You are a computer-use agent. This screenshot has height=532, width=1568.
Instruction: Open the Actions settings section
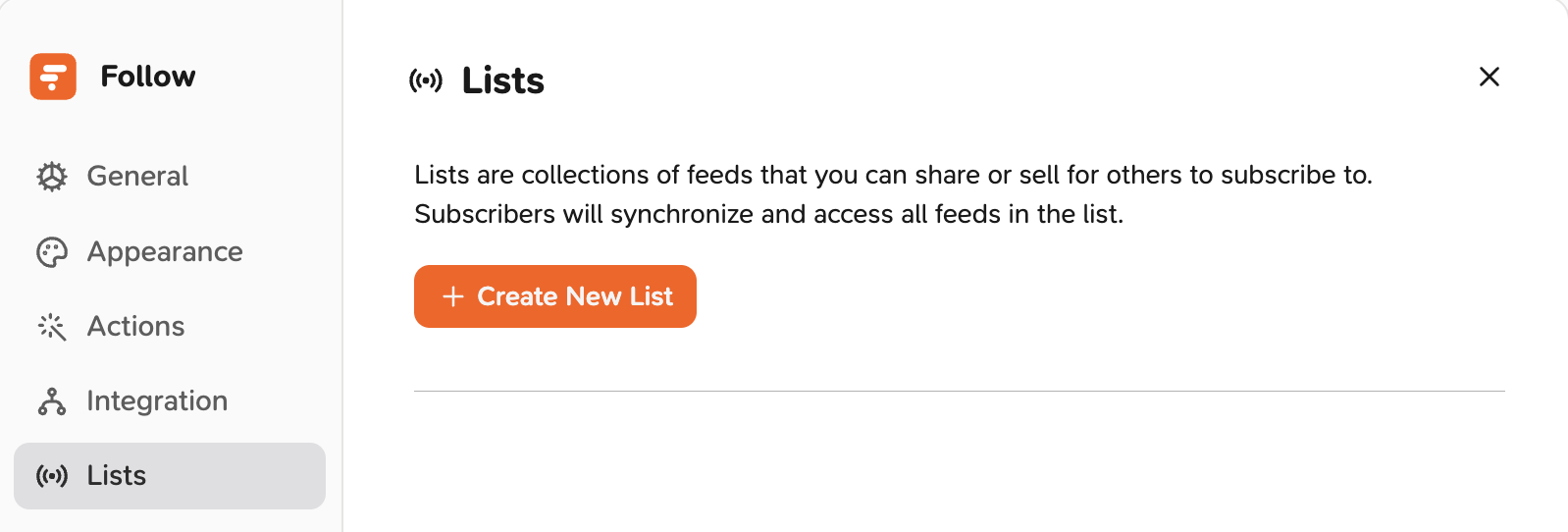170,327
